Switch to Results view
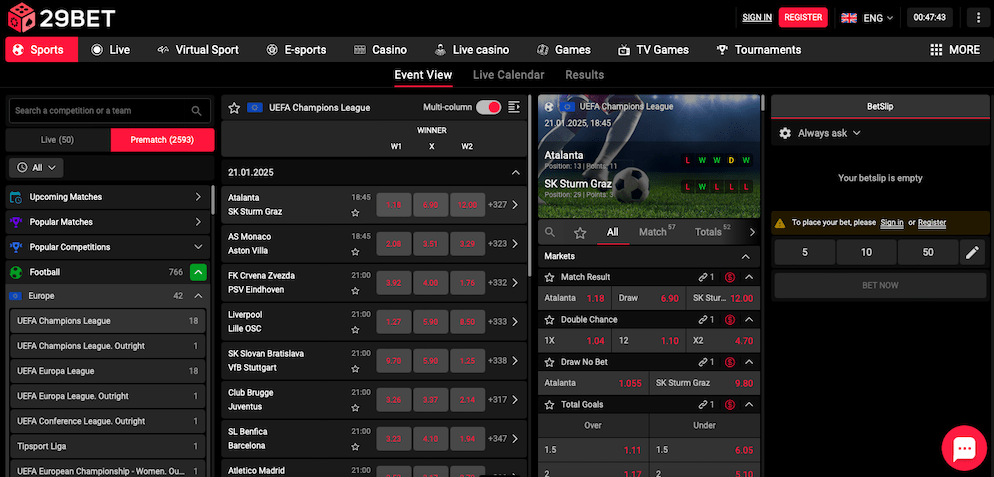The height and width of the screenshot is (477, 994). [x=584, y=75]
